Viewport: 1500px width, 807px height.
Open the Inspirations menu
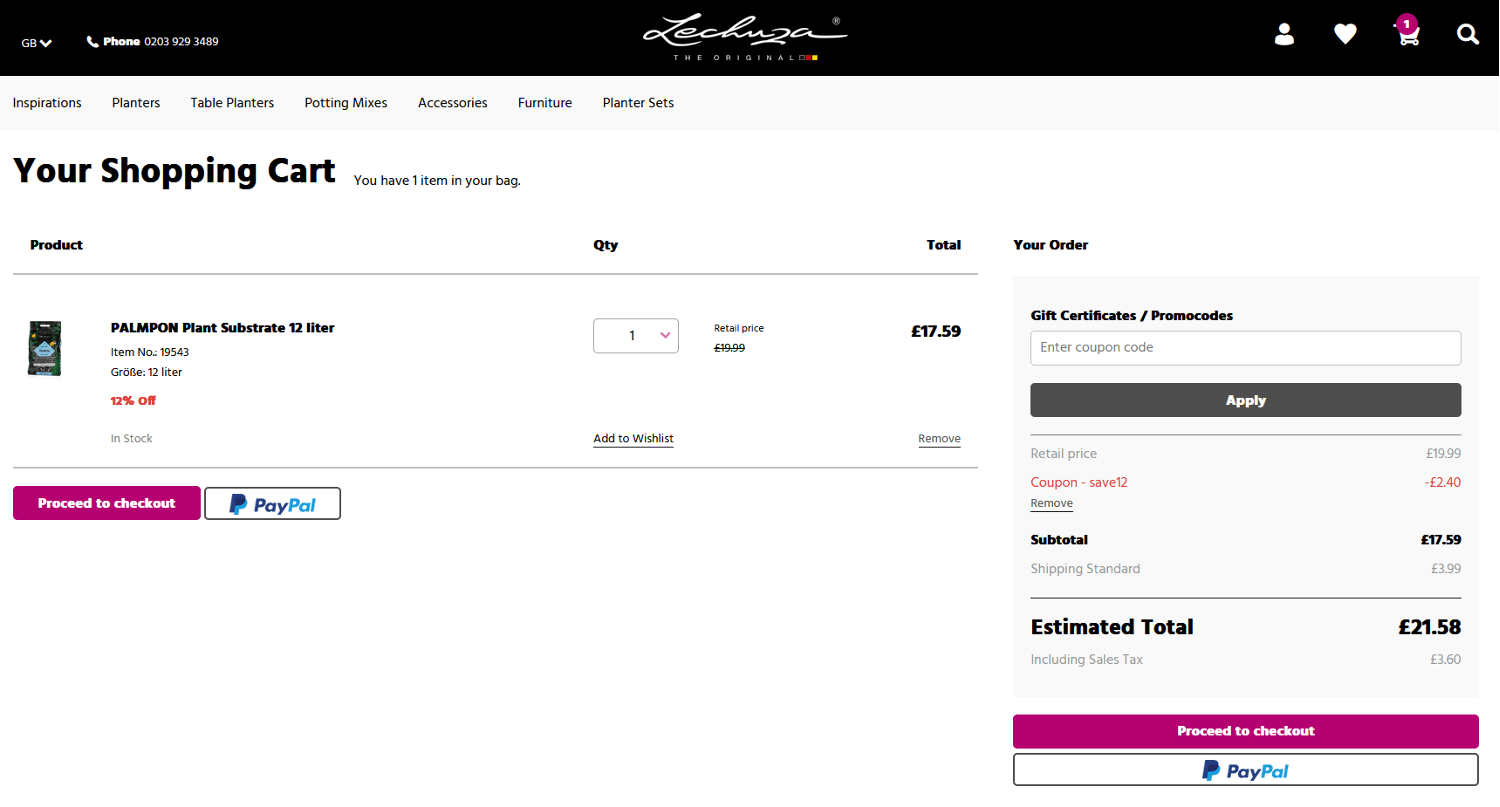point(47,103)
